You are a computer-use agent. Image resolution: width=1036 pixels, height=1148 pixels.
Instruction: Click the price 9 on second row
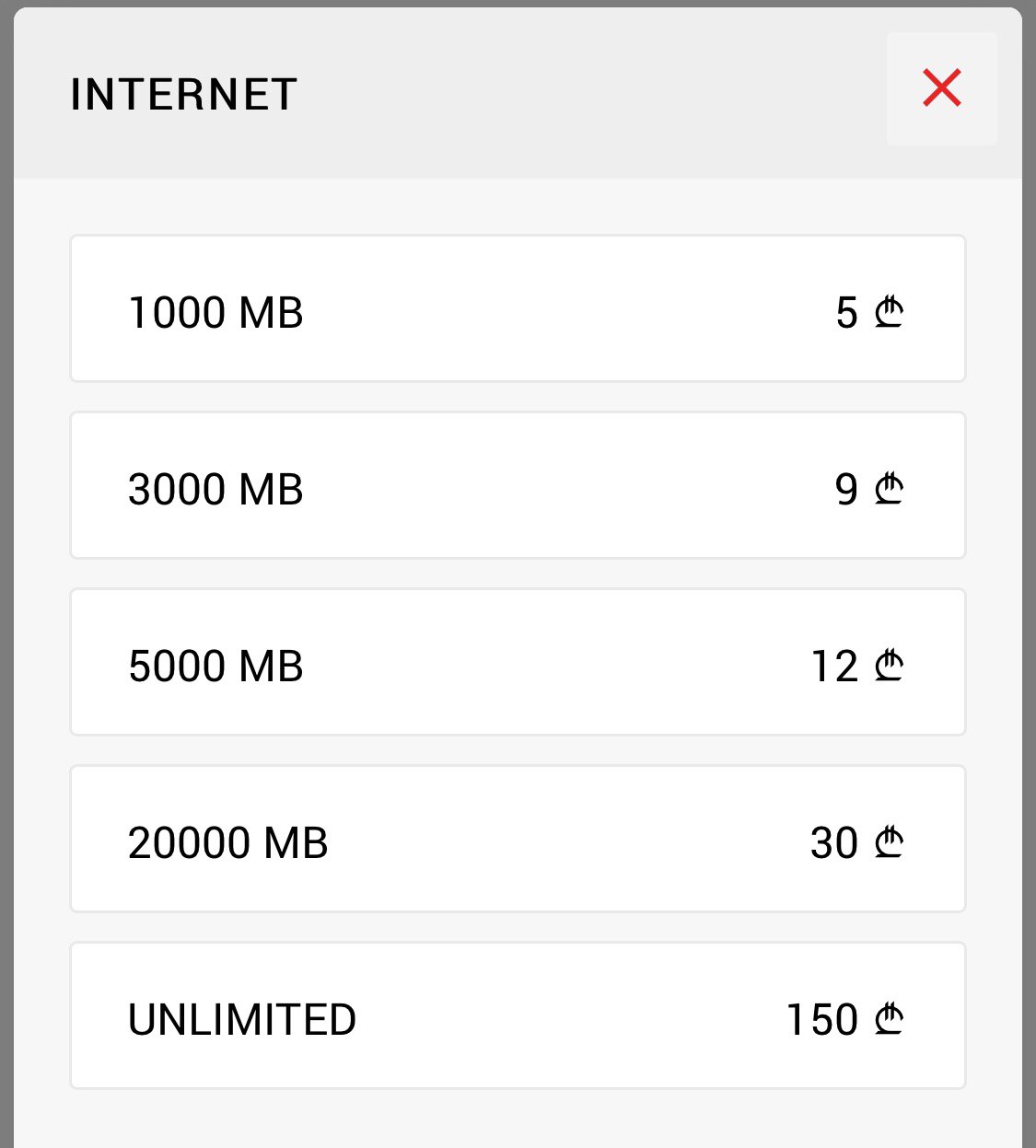click(846, 490)
